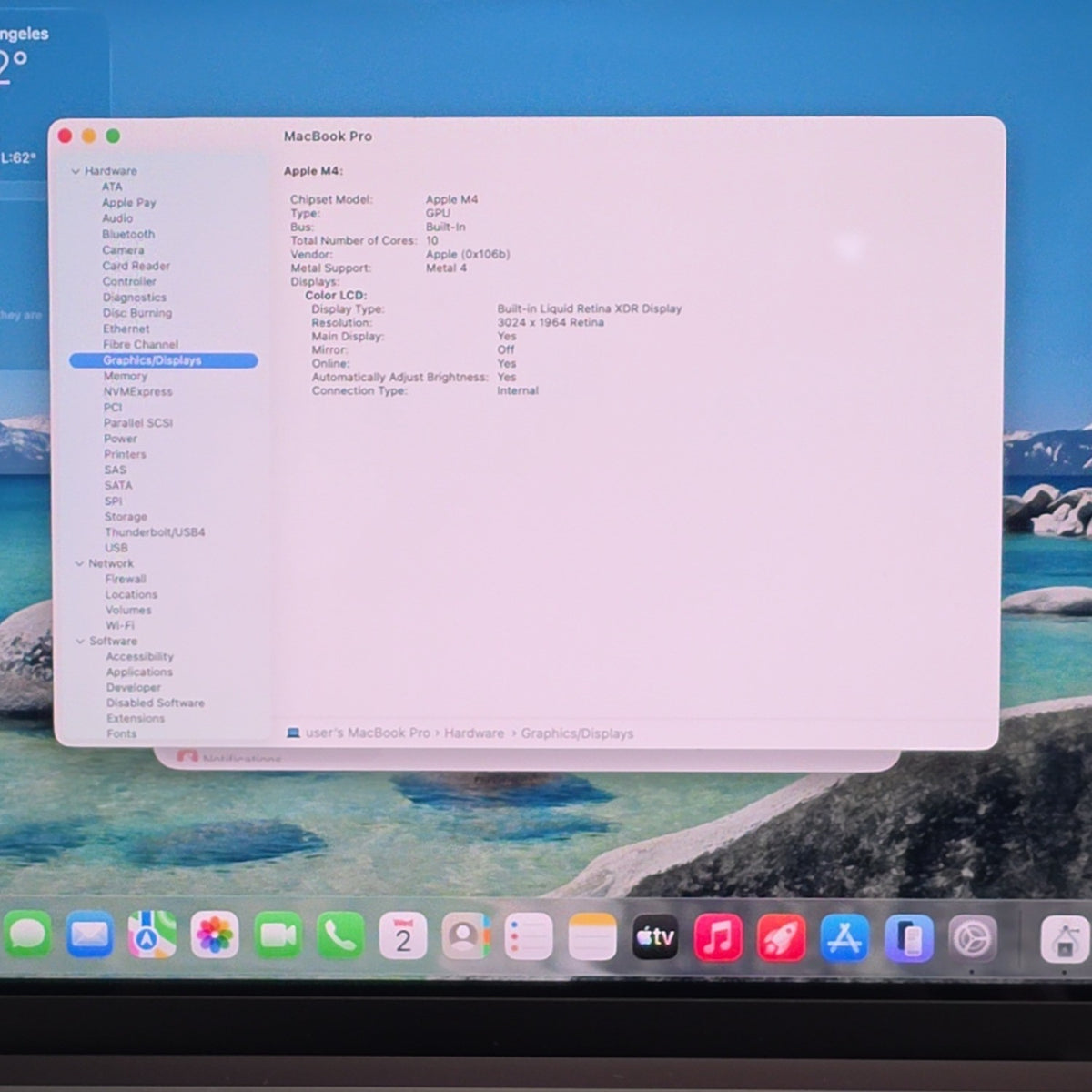Image resolution: width=1092 pixels, height=1092 pixels.
Task: Open Contacts in the Dock
Action: tap(466, 935)
